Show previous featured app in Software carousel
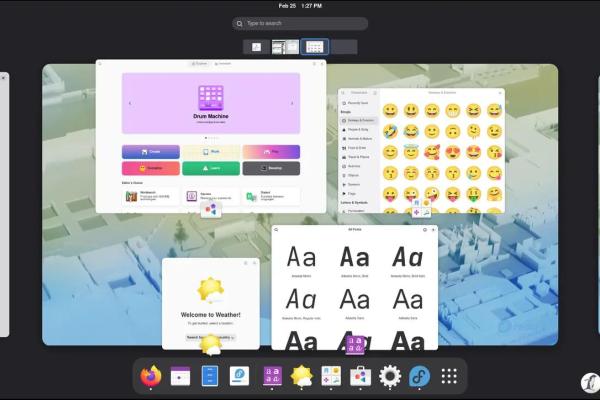The image size is (600, 400). pos(129,103)
